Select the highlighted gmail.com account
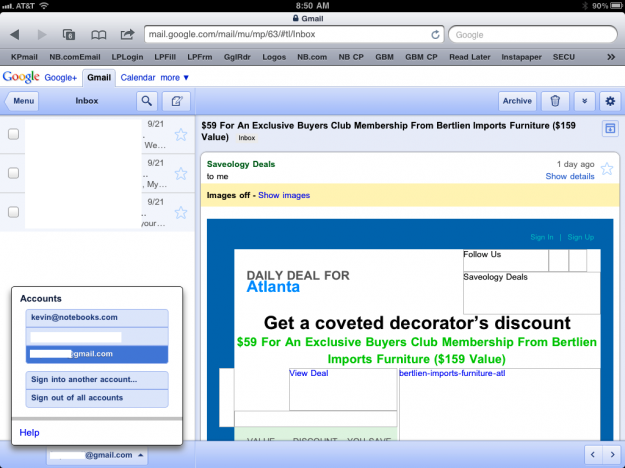625x468 pixels. point(97,354)
